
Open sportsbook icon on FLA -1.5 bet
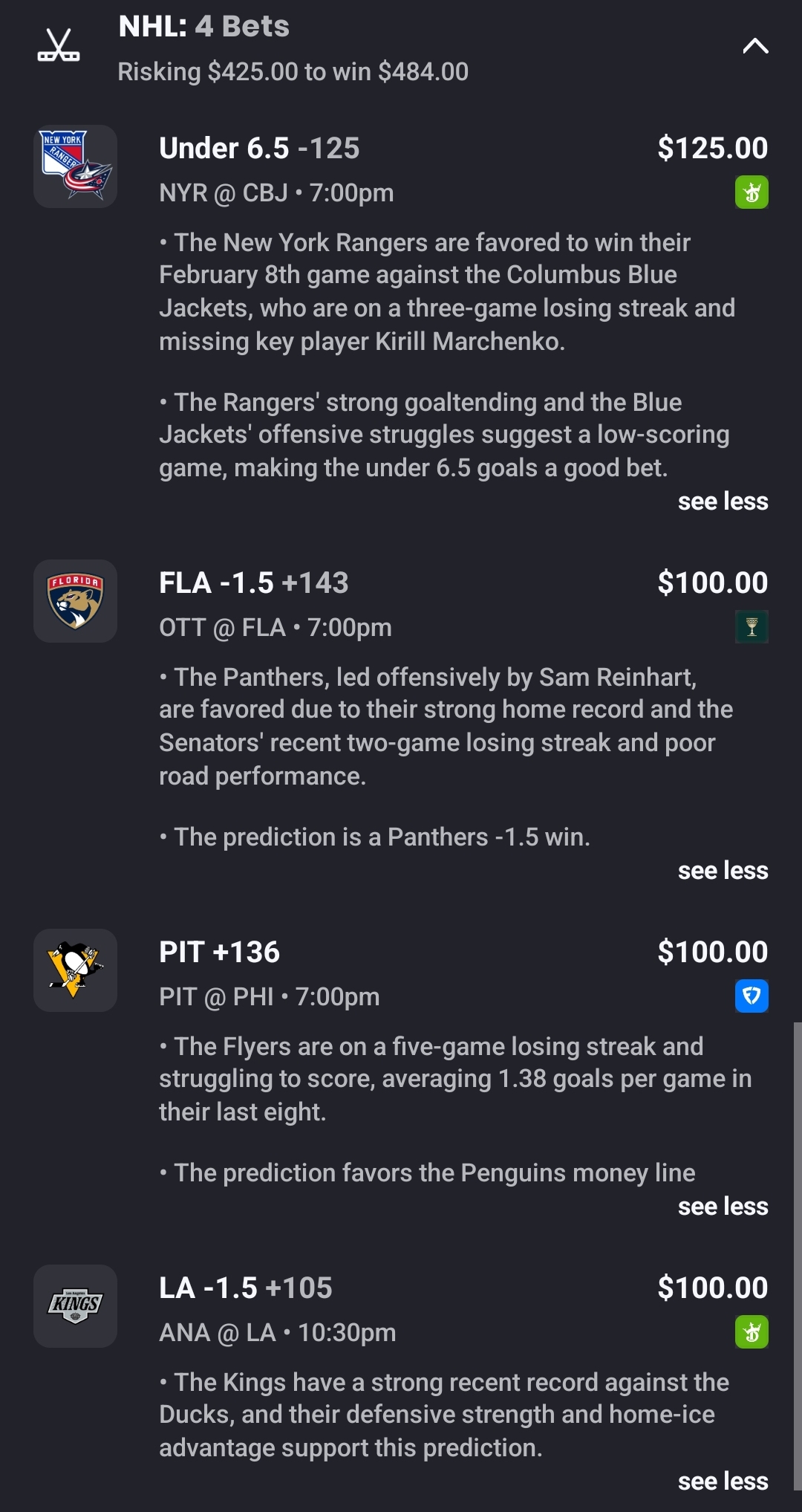[752, 627]
